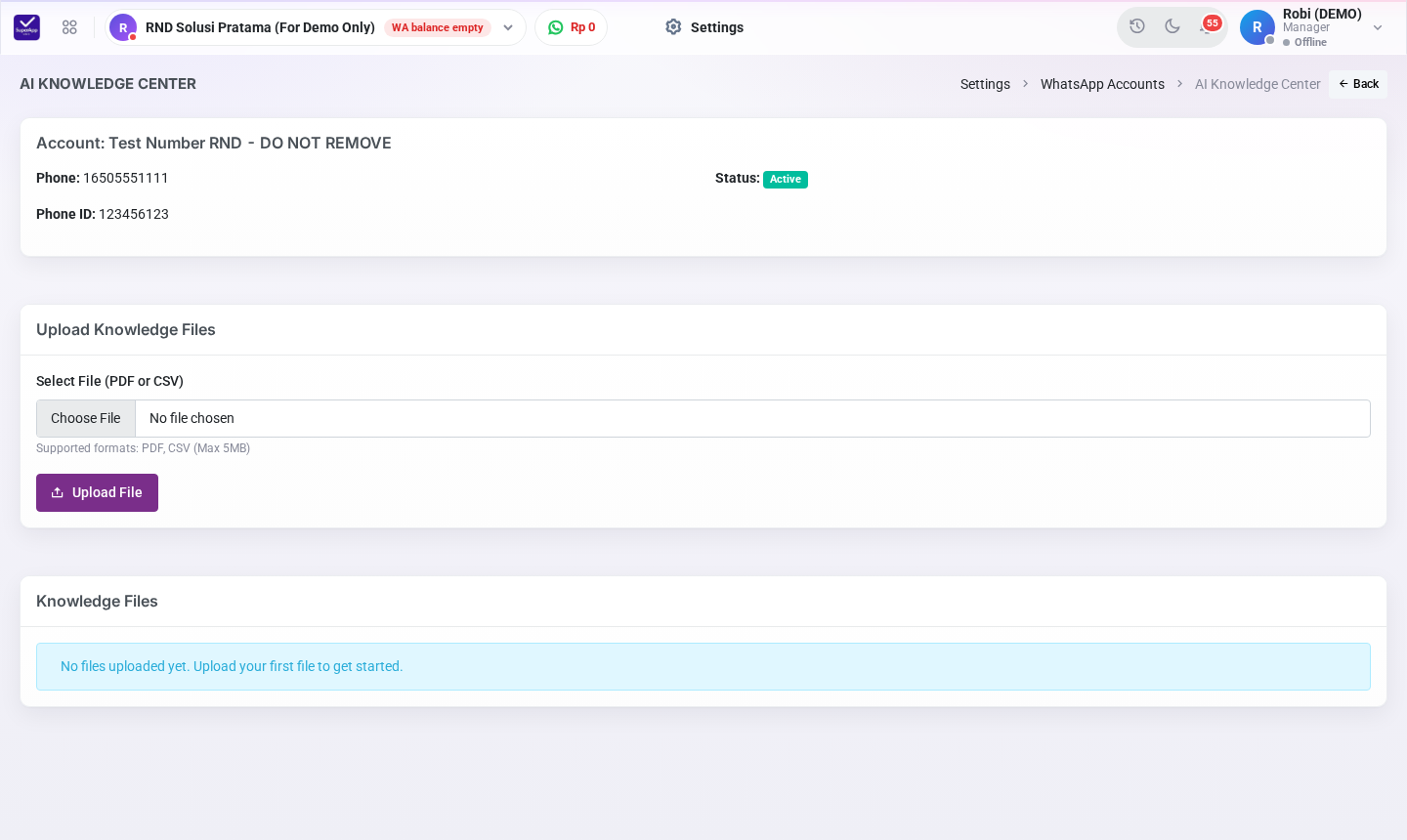Expand the RND Solusi Pratama account dropdown
Viewport: 1407px width, 840px height.
tap(508, 27)
